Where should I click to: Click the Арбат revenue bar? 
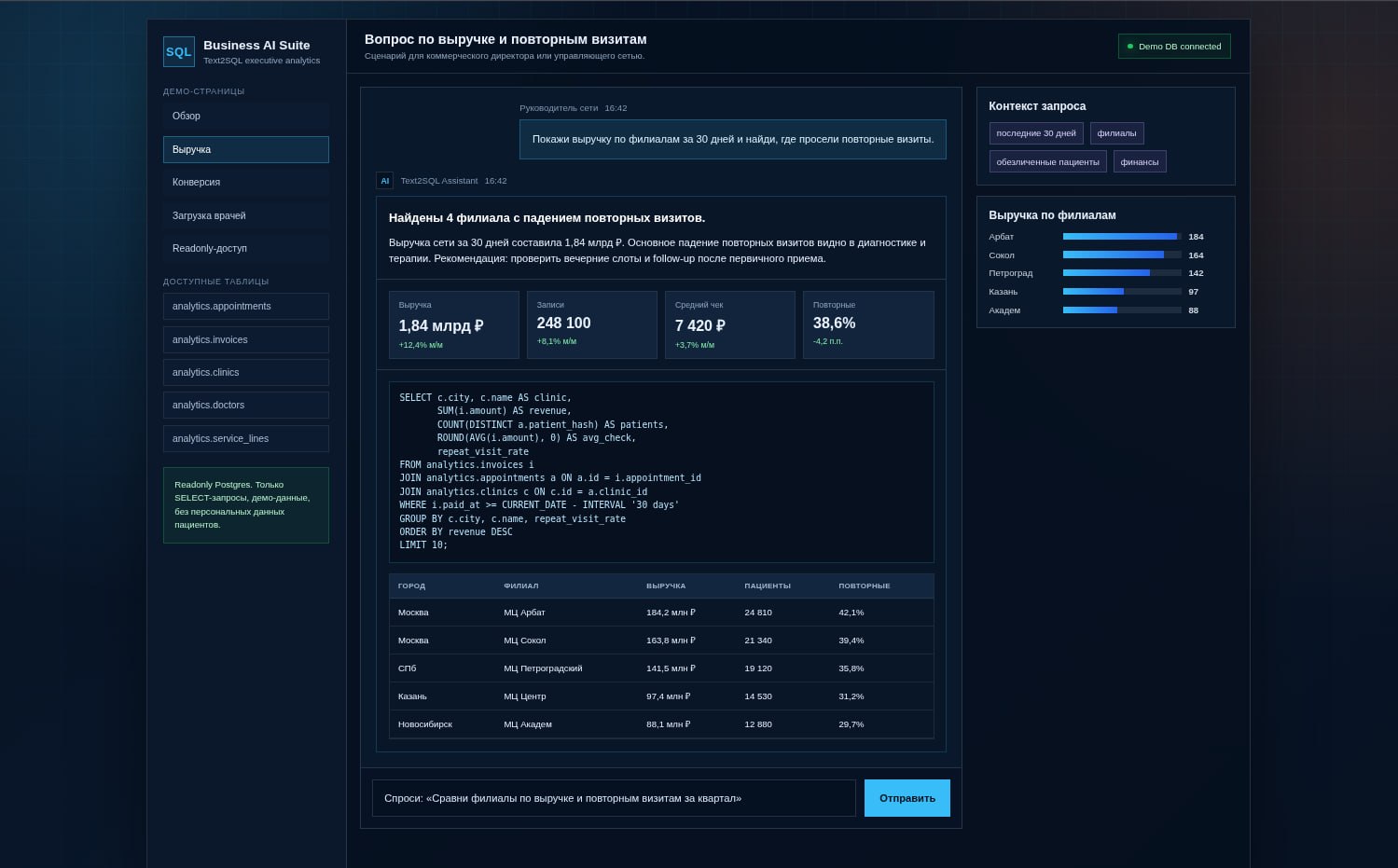(x=1122, y=237)
